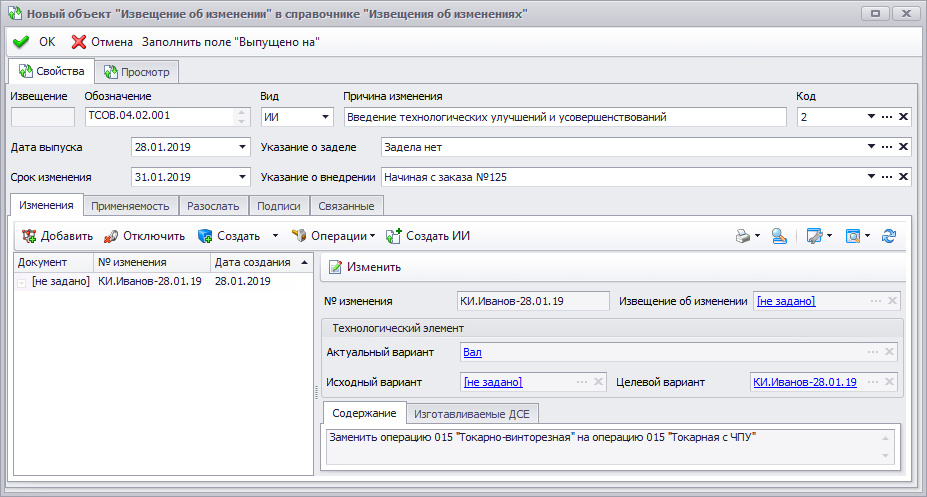Click Заполнить поле "Выпущено на" button
927x497 pixels.
231,42
